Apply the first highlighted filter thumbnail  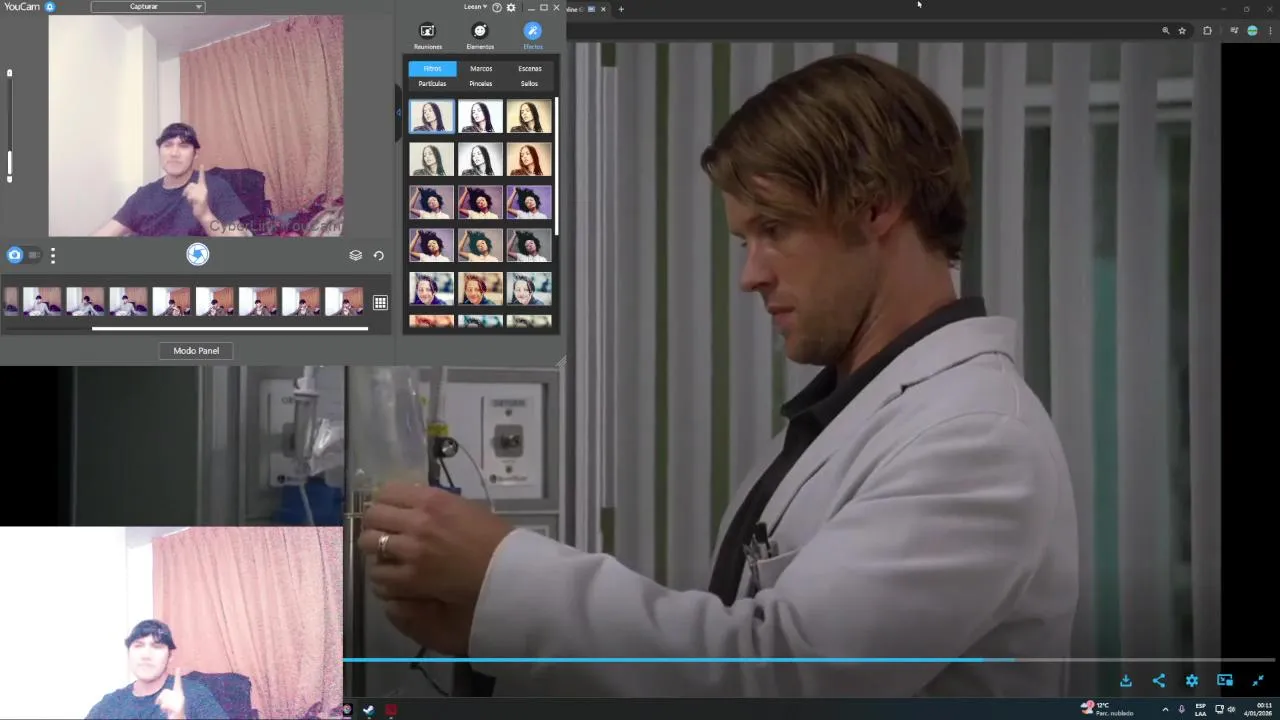coord(431,116)
